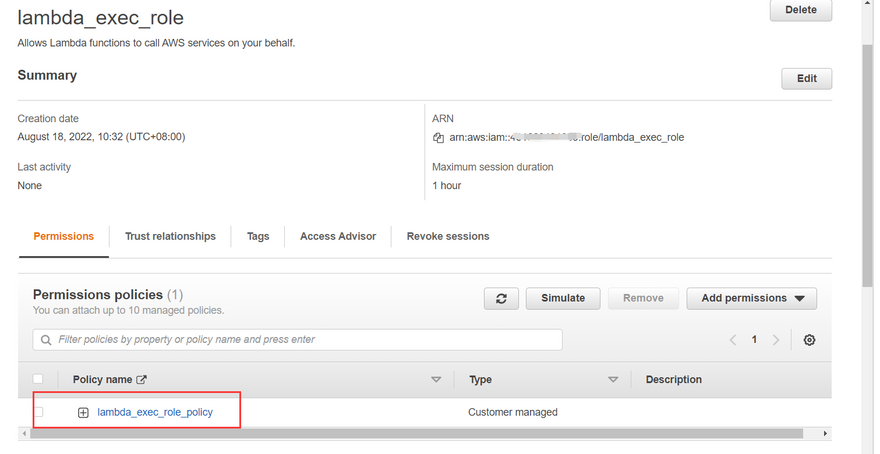880x454 pixels.
Task: Tick the select-all checkbox in the table header
Action: (x=38, y=380)
